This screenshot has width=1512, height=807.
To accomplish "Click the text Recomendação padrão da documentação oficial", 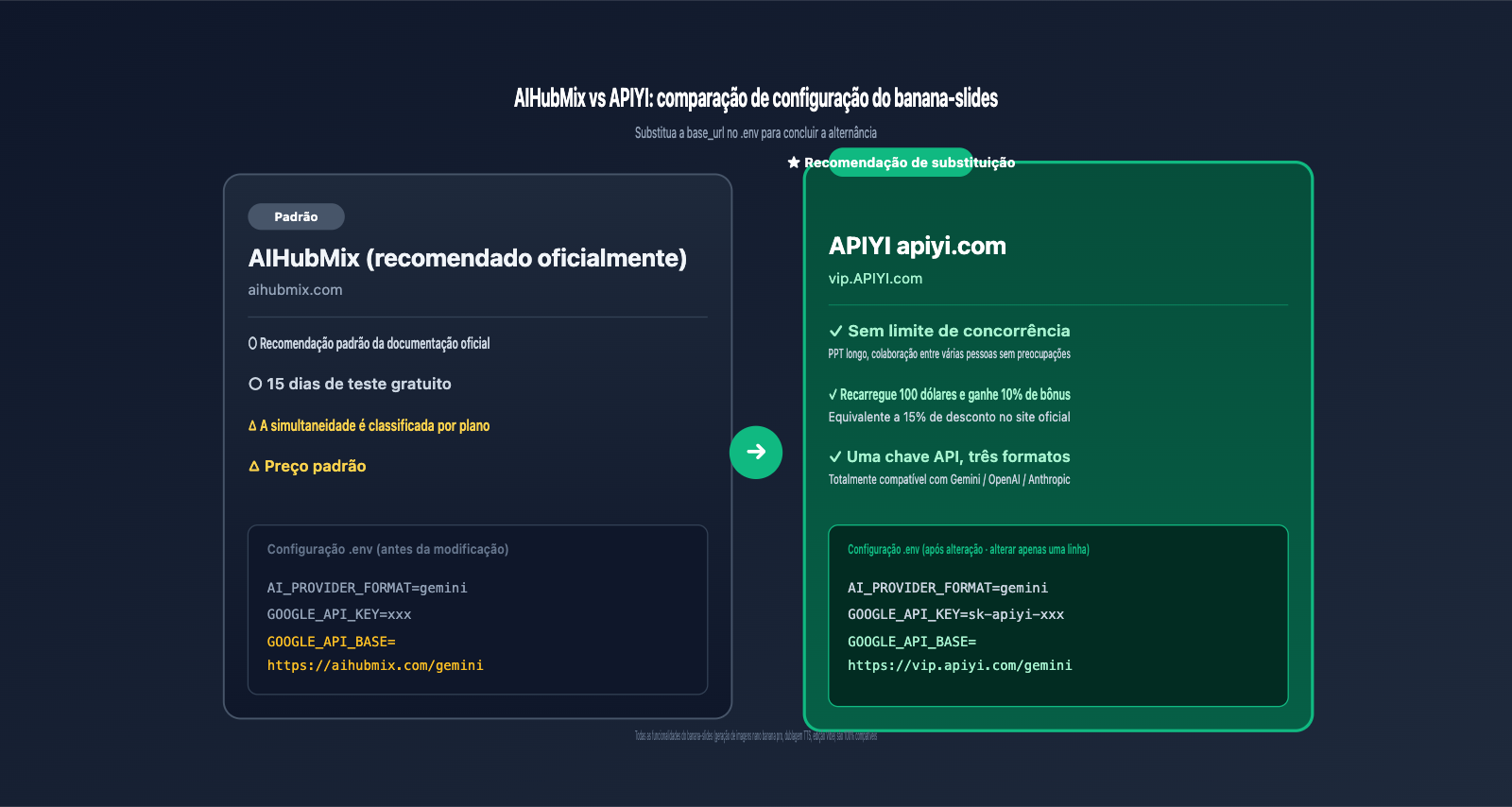I will (x=375, y=343).
